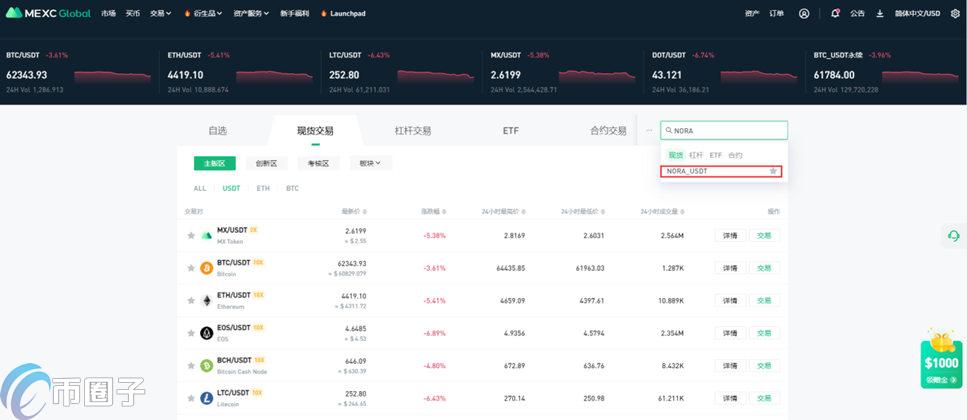967x420 pixels.
Task: Expand the 交易 dropdown in top navigation
Action: point(160,13)
